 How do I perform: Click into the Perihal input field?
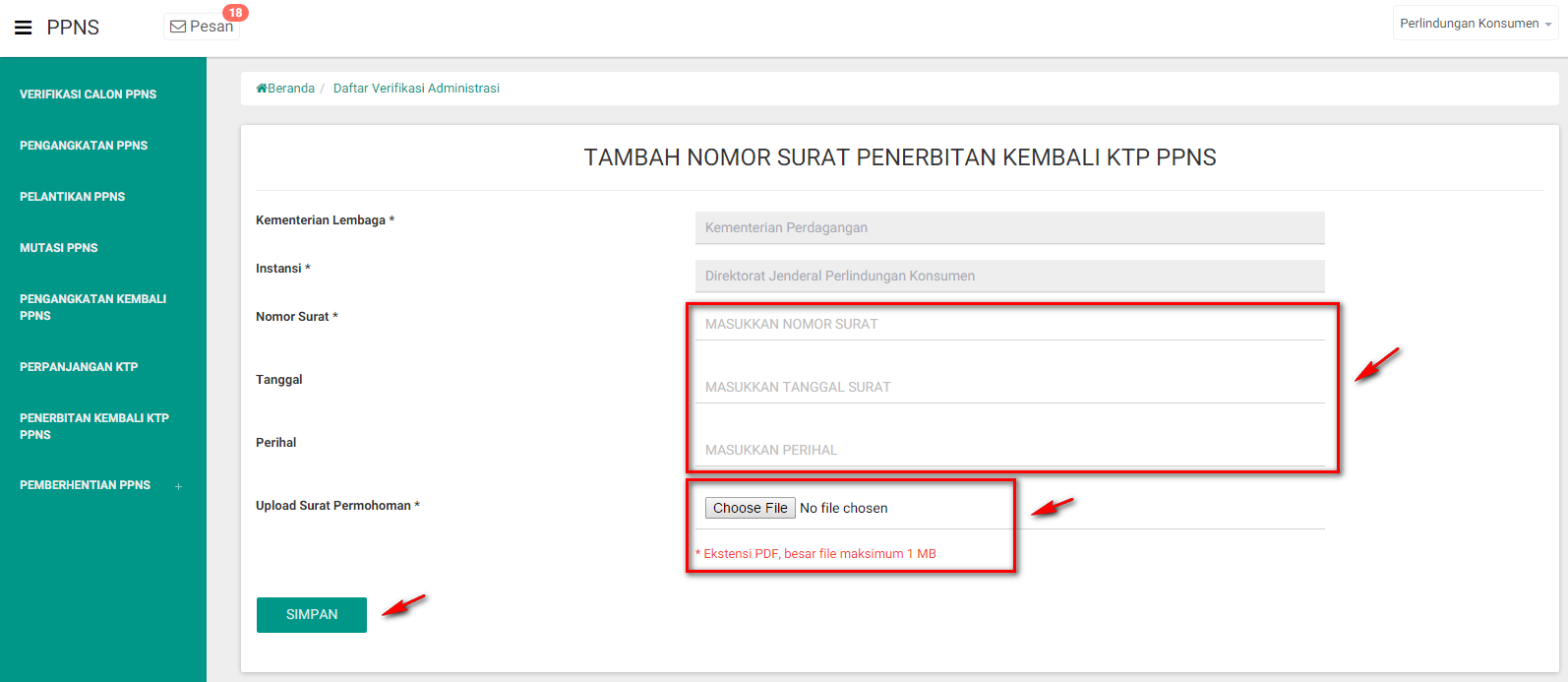pyautogui.click(x=1009, y=450)
